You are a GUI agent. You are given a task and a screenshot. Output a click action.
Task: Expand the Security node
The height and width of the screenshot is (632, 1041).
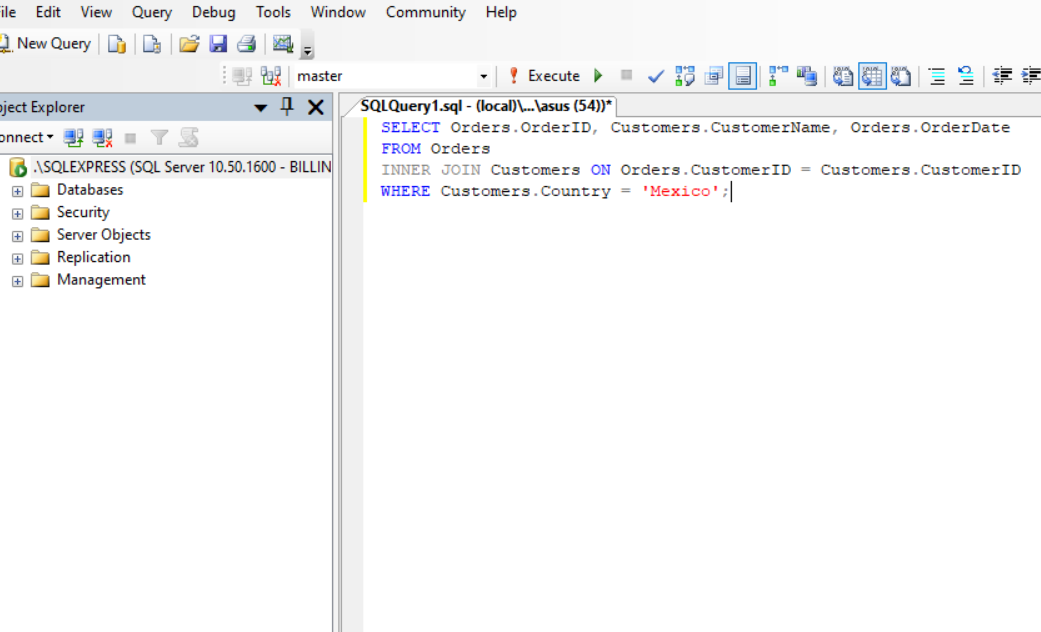[16, 212]
